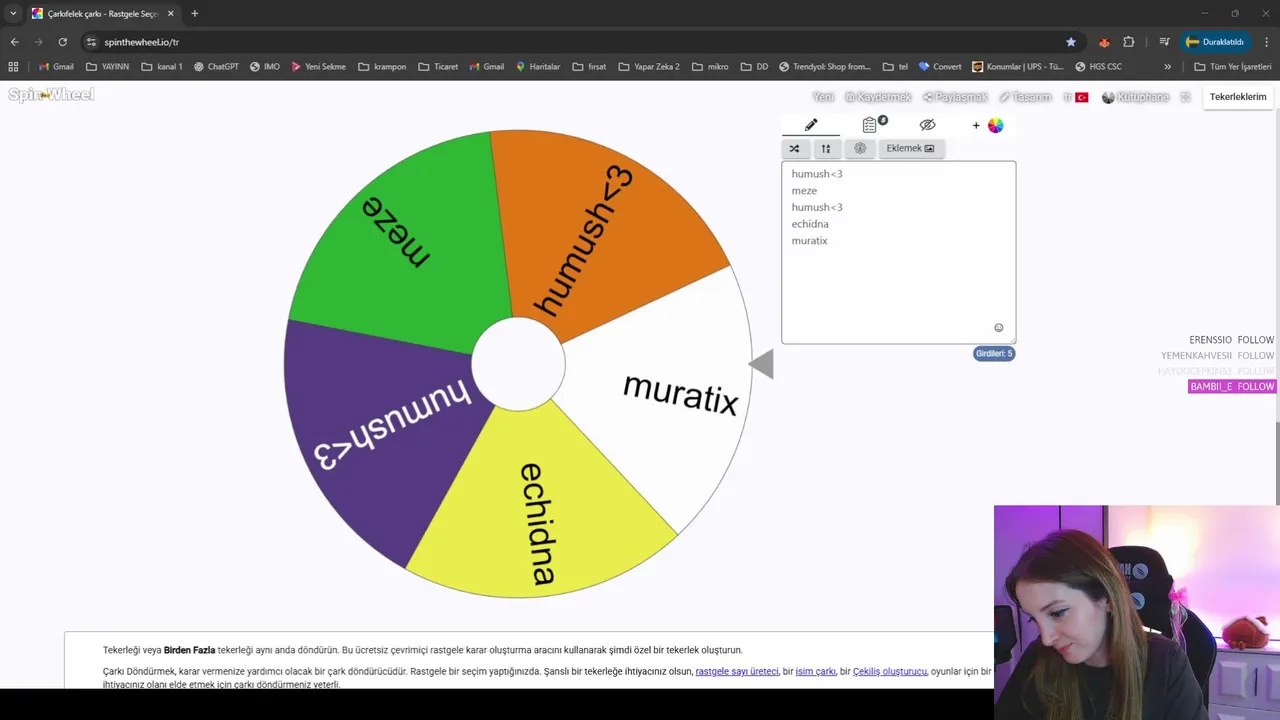Open the browser extensions puzzle icon
The width and height of the screenshot is (1280, 720).
coord(1129,42)
